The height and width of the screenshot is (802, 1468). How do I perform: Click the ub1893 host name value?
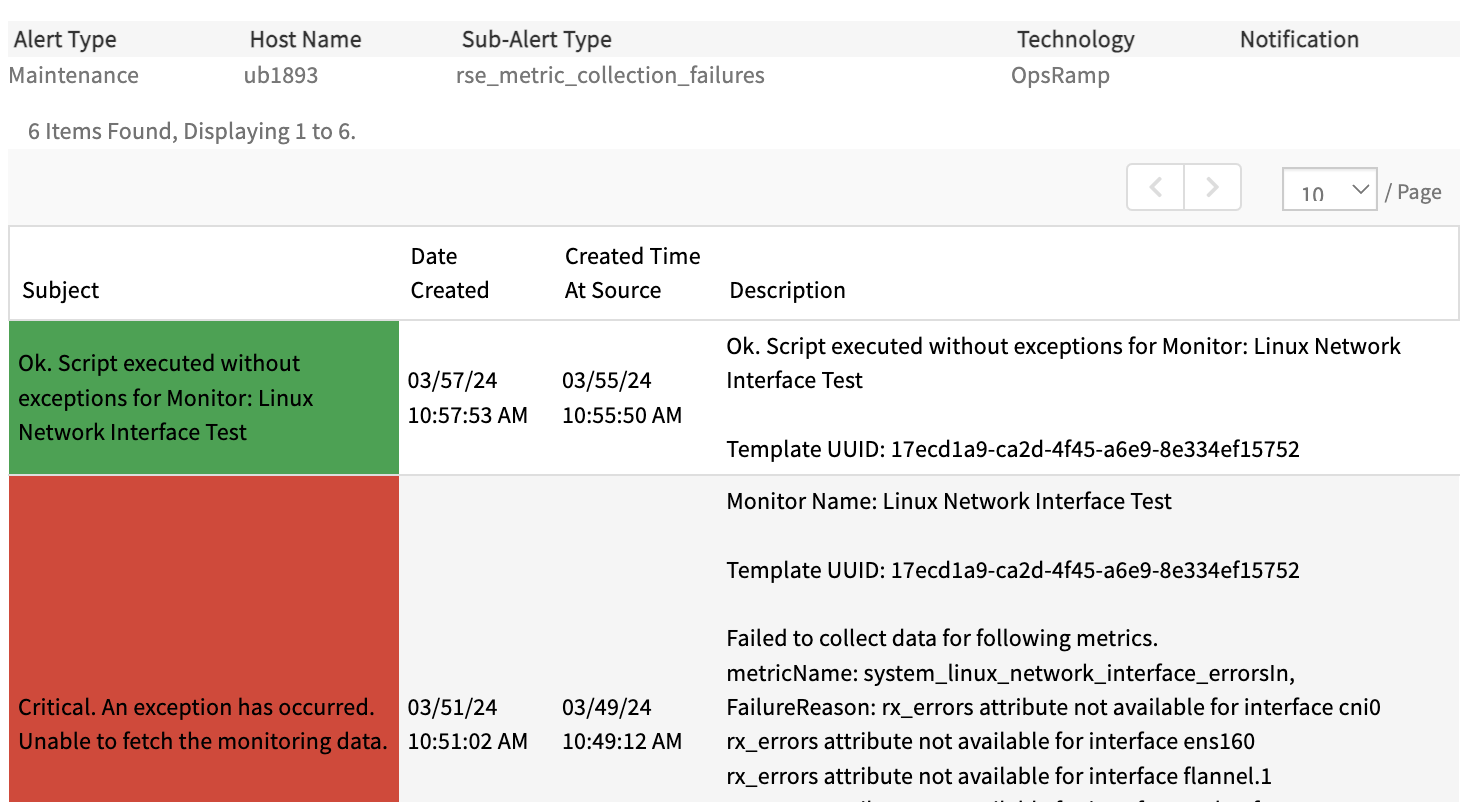[x=281, y=75]
